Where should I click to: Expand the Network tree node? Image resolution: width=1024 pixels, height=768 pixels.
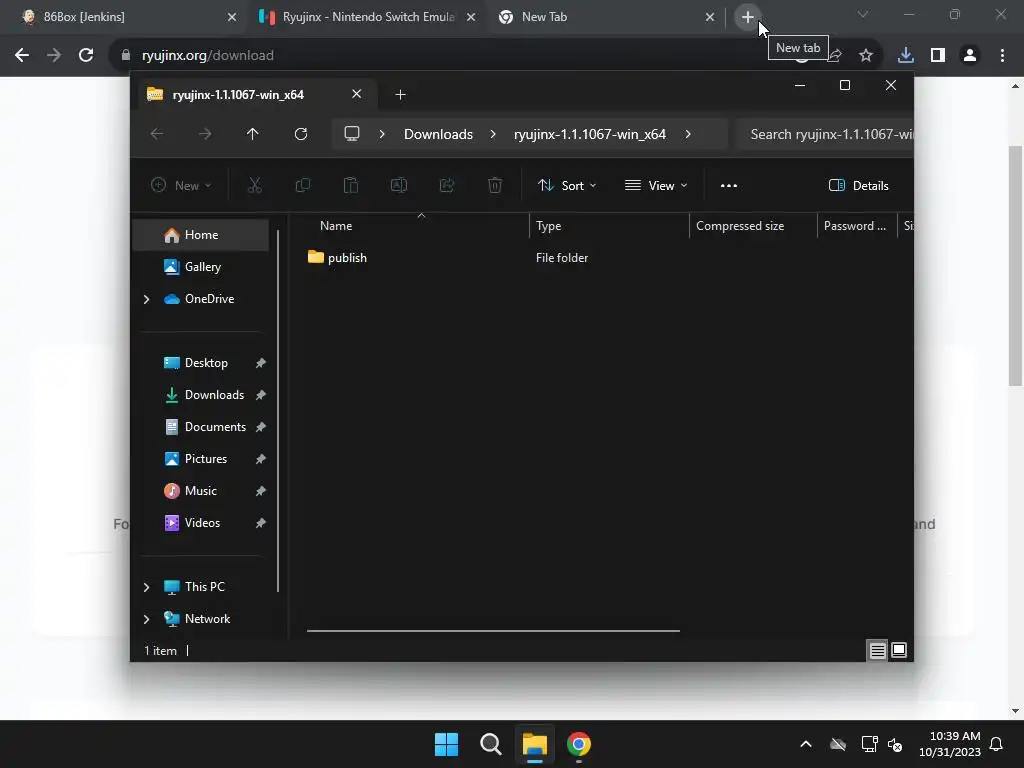[146, 619]
